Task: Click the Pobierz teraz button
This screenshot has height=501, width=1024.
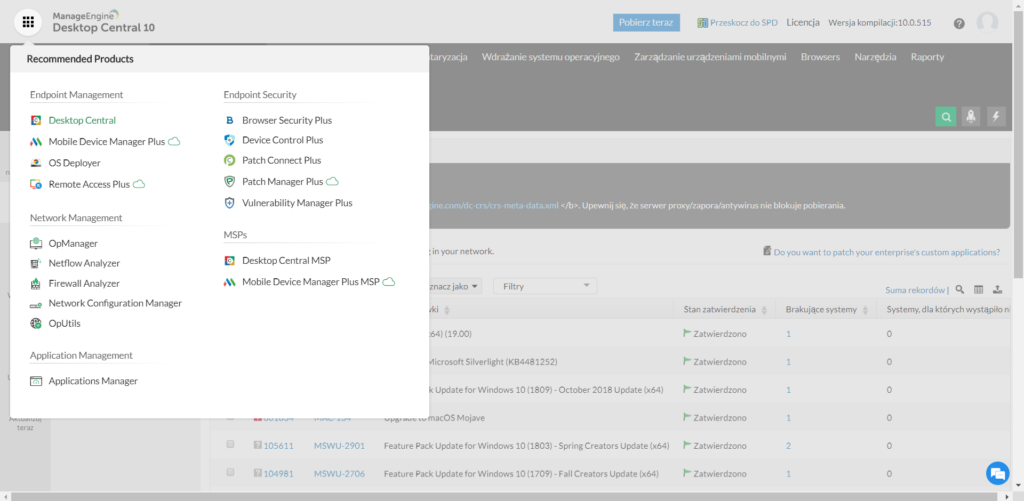Action: [646, 22]
